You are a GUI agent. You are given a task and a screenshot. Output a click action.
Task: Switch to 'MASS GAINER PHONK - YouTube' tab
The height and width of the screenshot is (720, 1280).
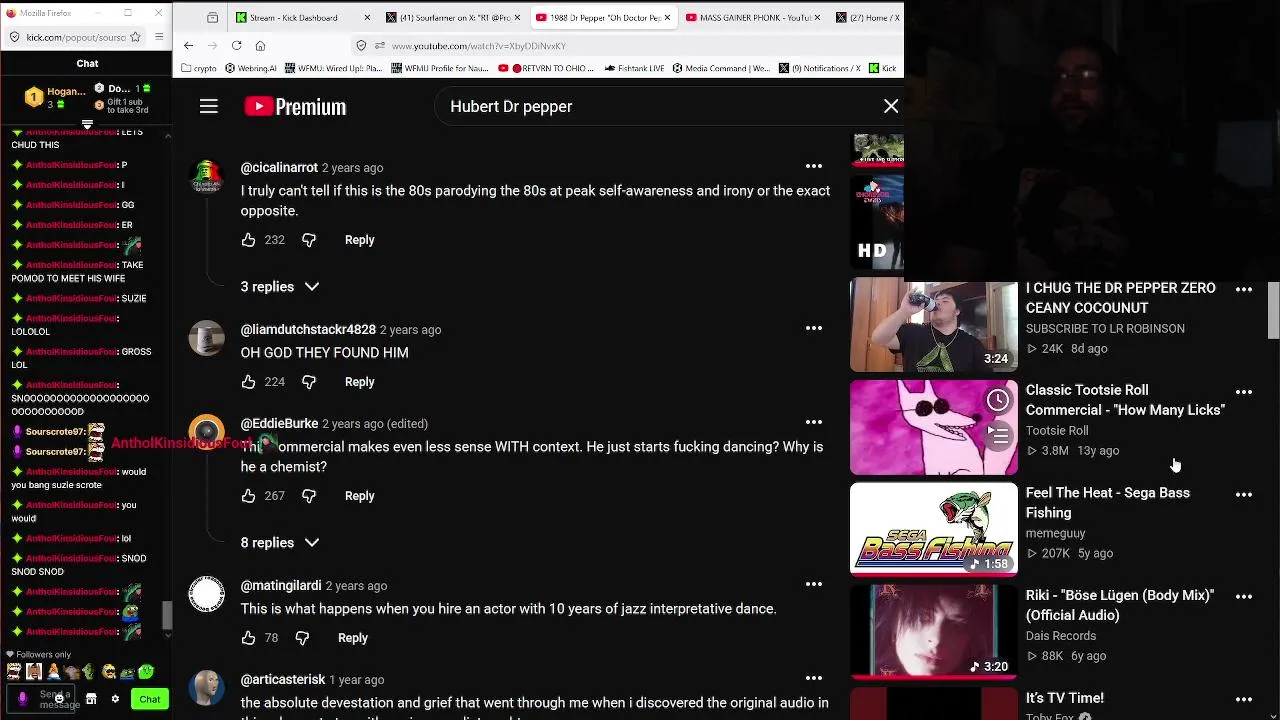pyautogui.click(x=753, y=18)
